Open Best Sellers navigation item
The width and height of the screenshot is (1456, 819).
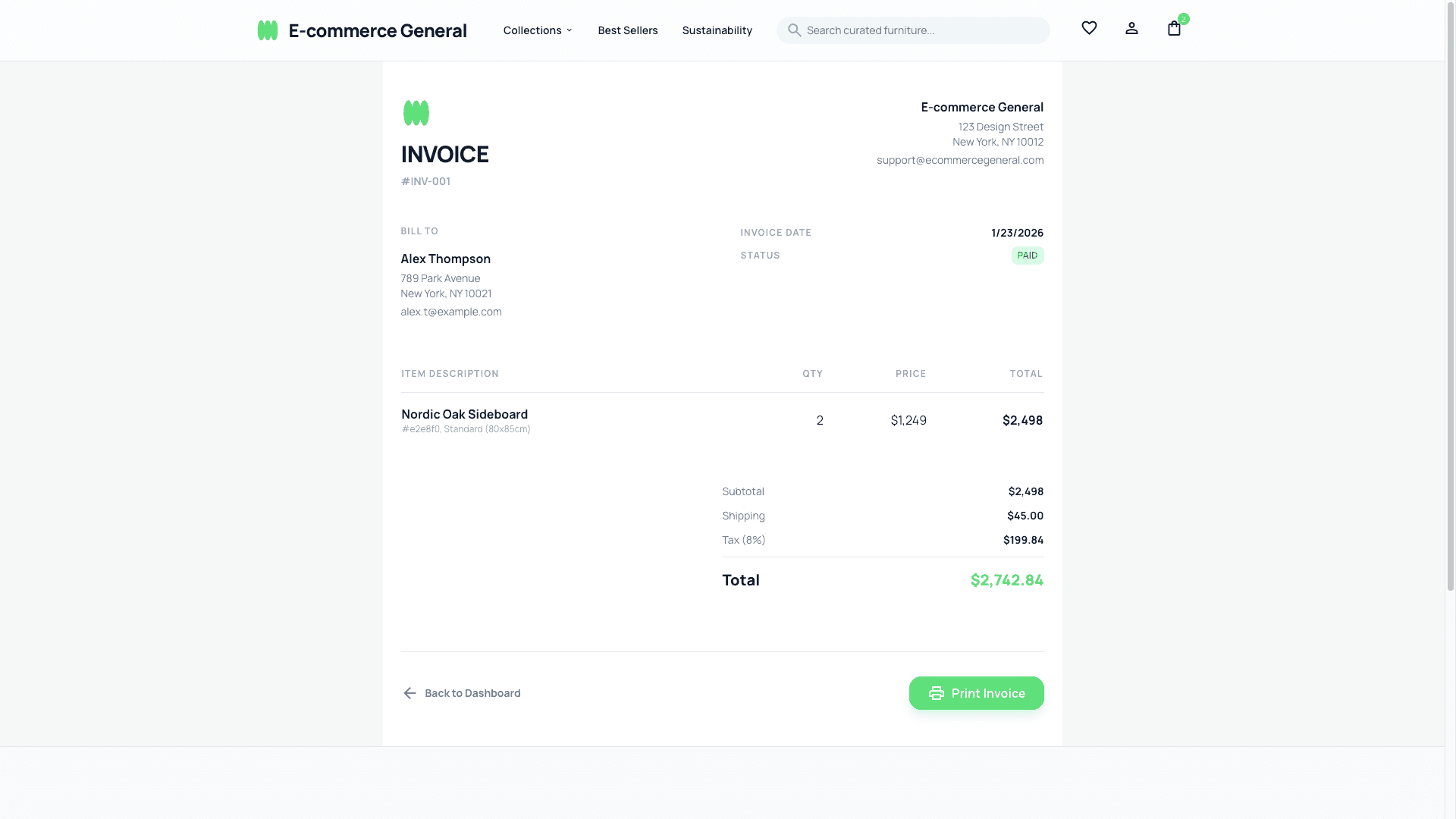pyautogui.click(x=628, y=30)
